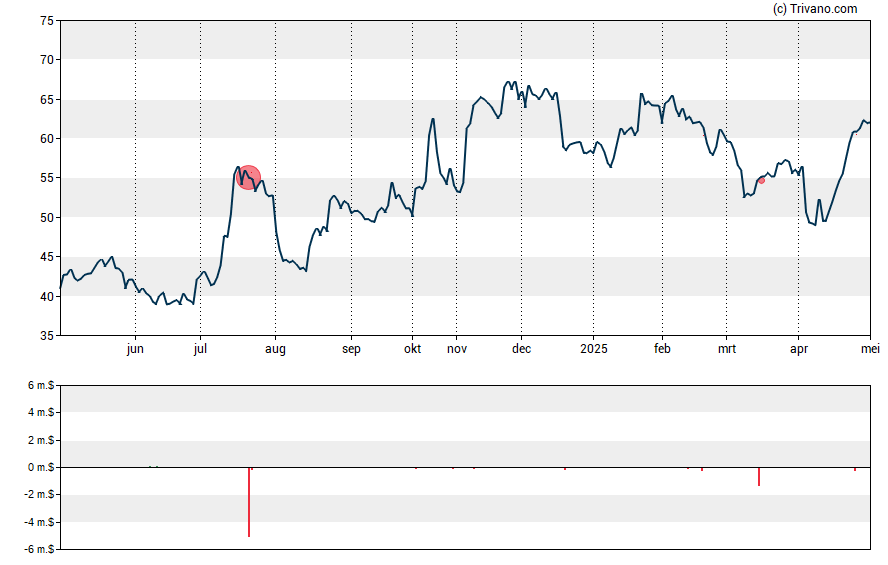Click the '70' price axis value
888x565 pixels.
[x=47, y=59]
